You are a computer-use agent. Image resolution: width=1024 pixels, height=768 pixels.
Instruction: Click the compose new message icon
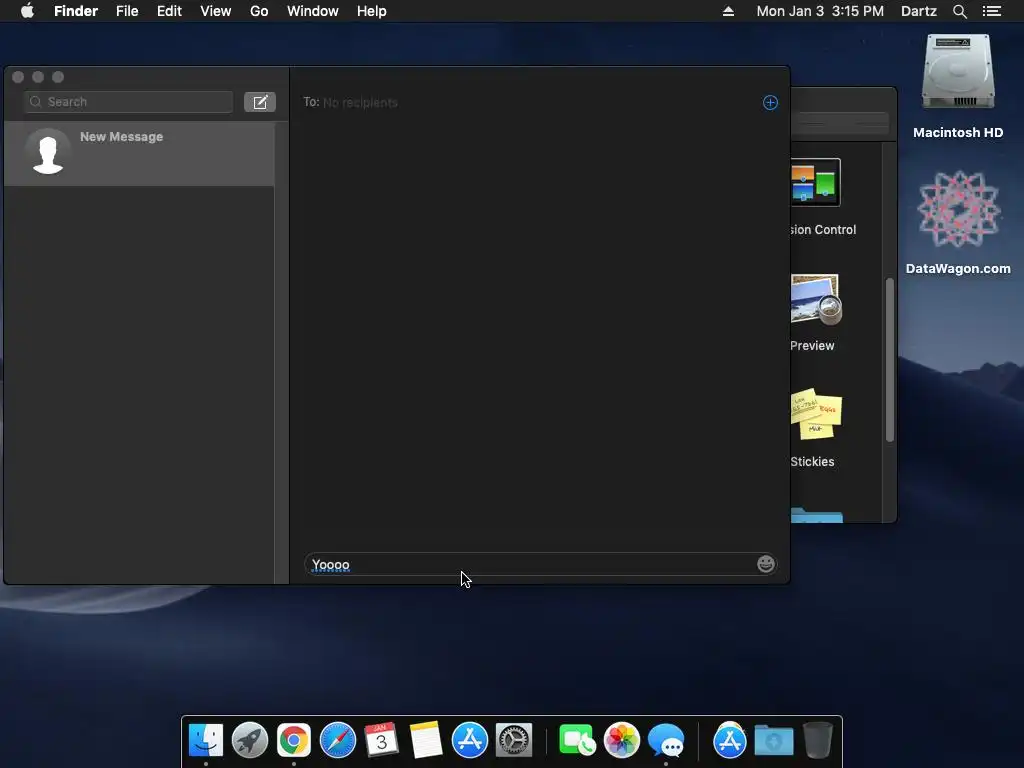260,102
